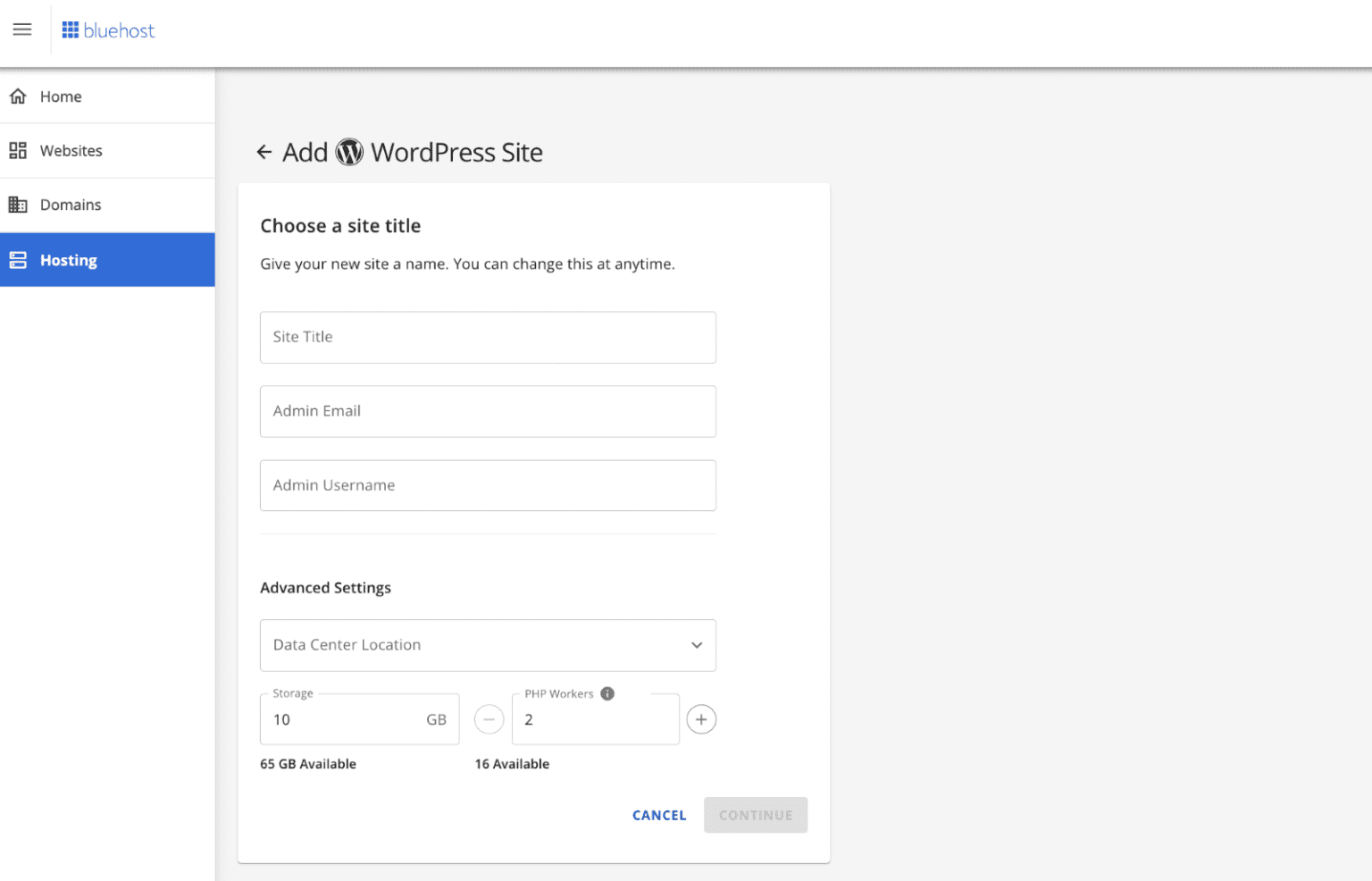Click the CANCEL link
The height and width of the screenshot is (881, 1372).
(x=658, y=815)
